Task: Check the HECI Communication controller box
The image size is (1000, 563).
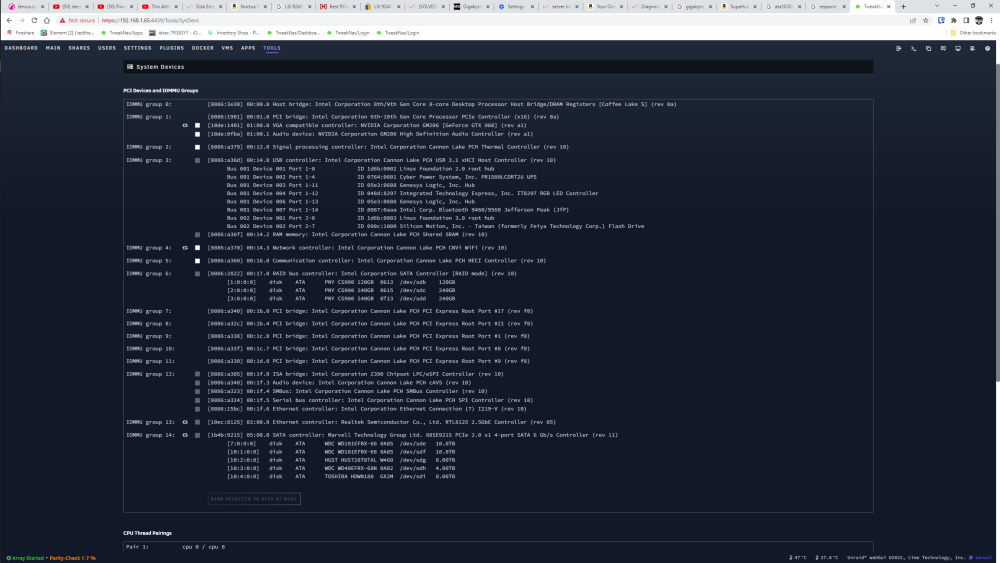Action: pyautogui.click(x=197, y=261)
